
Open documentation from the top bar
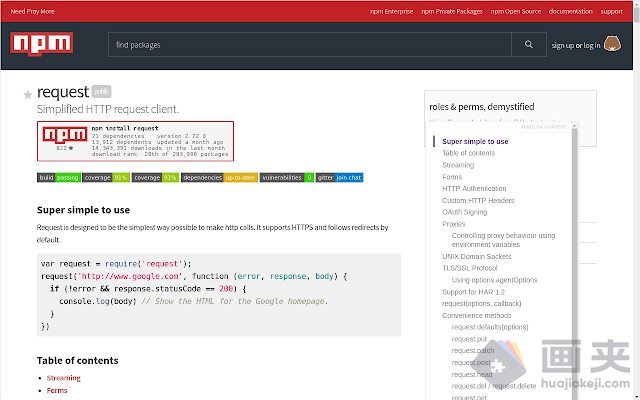tap(570, 11)
